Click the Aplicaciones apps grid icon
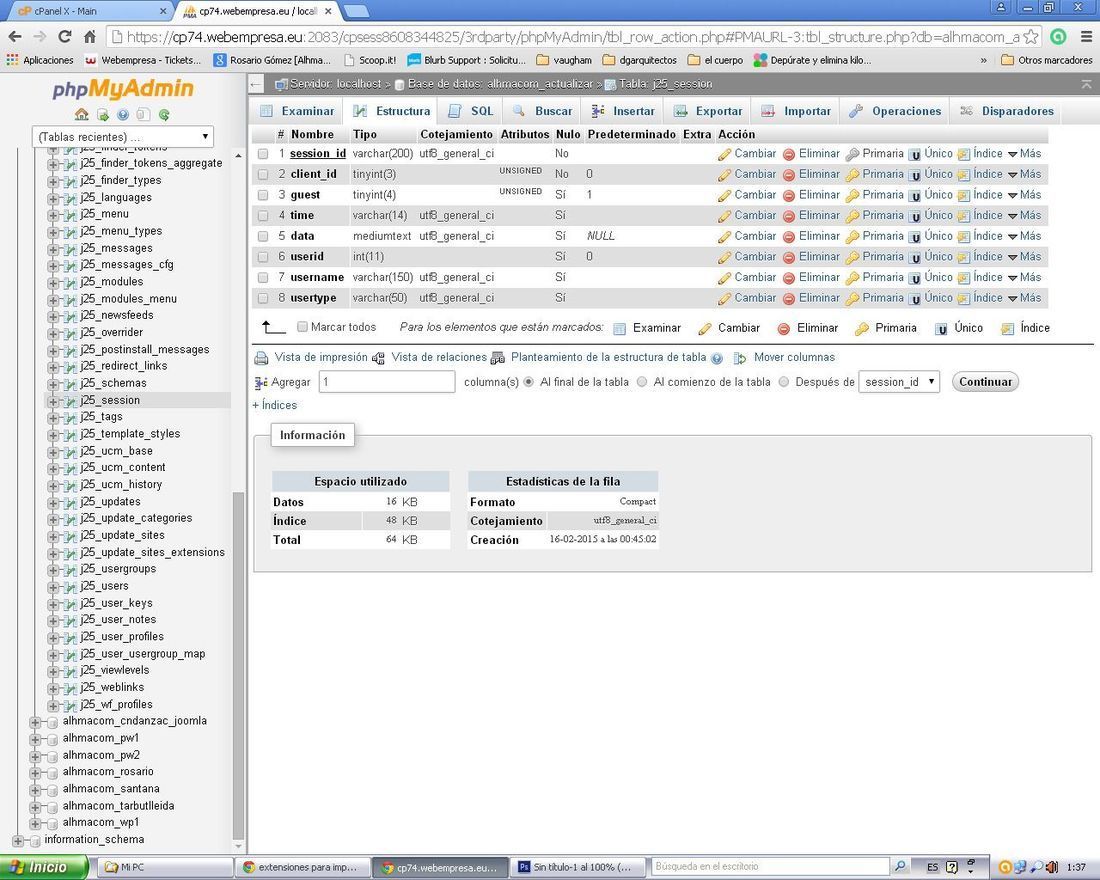 pyautogui.click(x=12, y=60)
